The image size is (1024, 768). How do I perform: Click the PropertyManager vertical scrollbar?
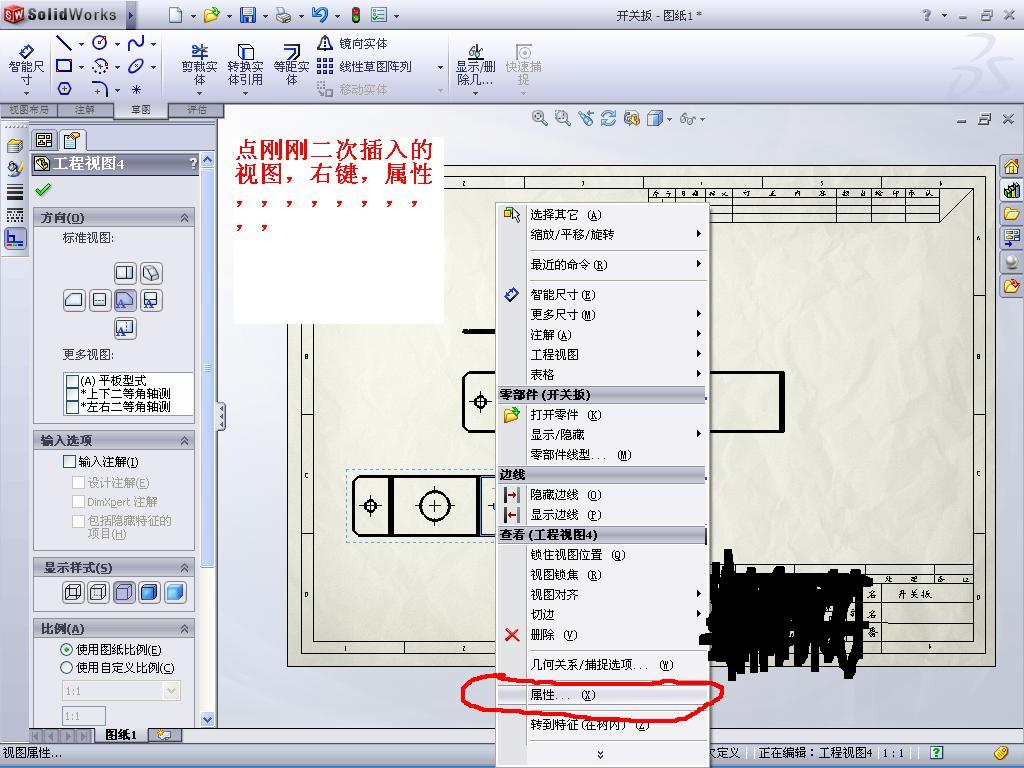coord(208,366)
